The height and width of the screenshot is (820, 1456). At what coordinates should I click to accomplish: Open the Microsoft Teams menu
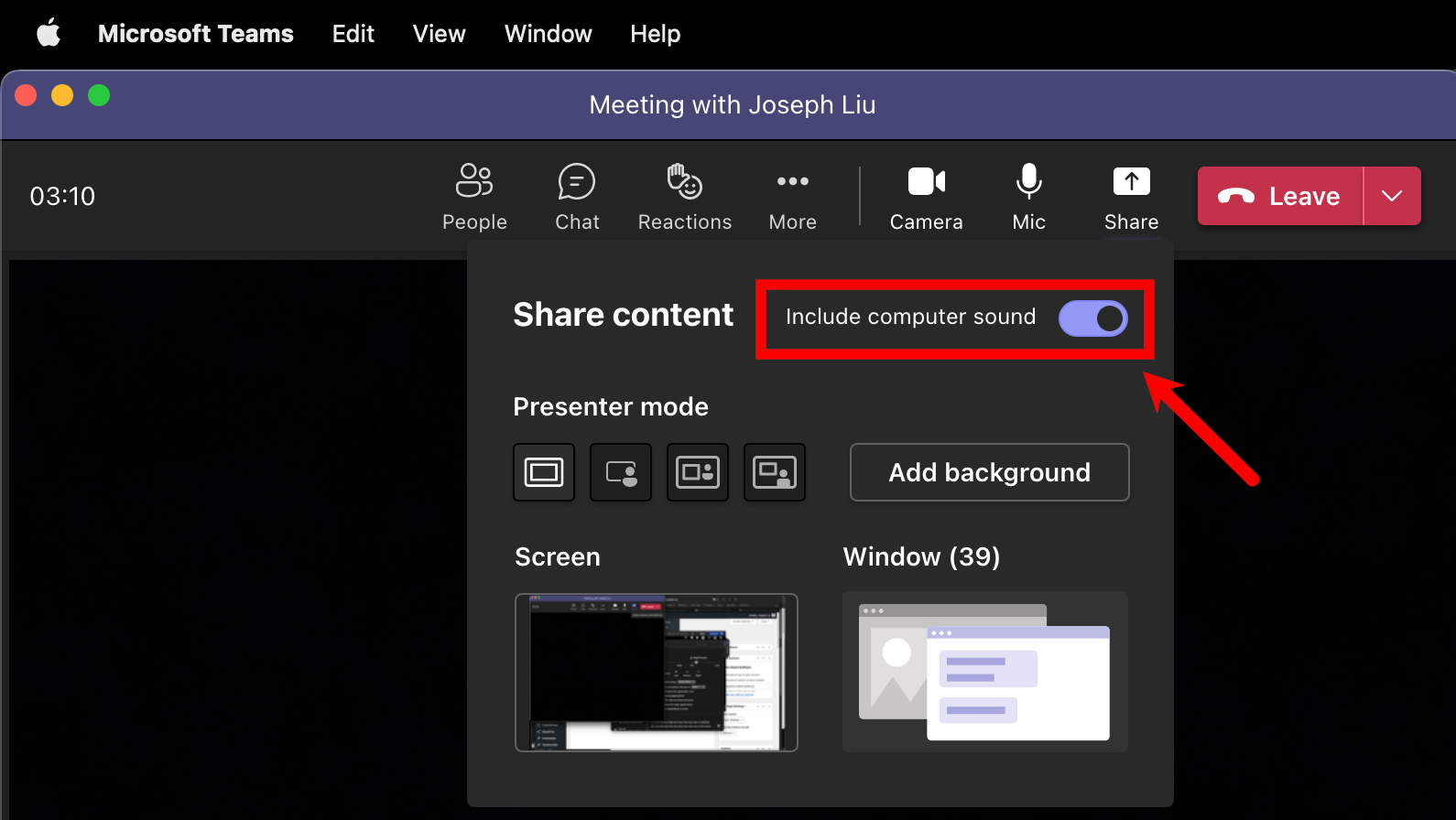point(196,34)
